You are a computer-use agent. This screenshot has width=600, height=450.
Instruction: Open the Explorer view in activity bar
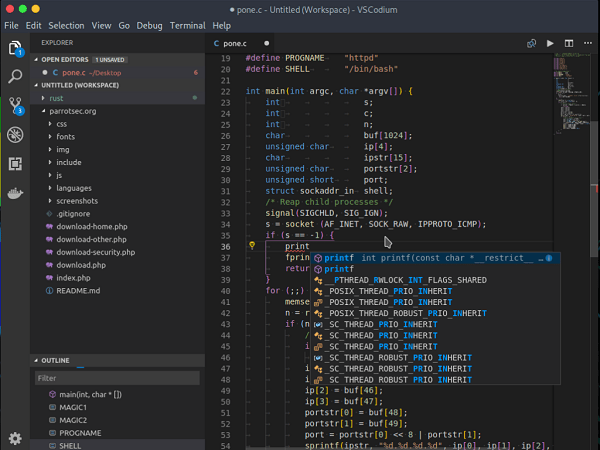[x=15, y=47]
